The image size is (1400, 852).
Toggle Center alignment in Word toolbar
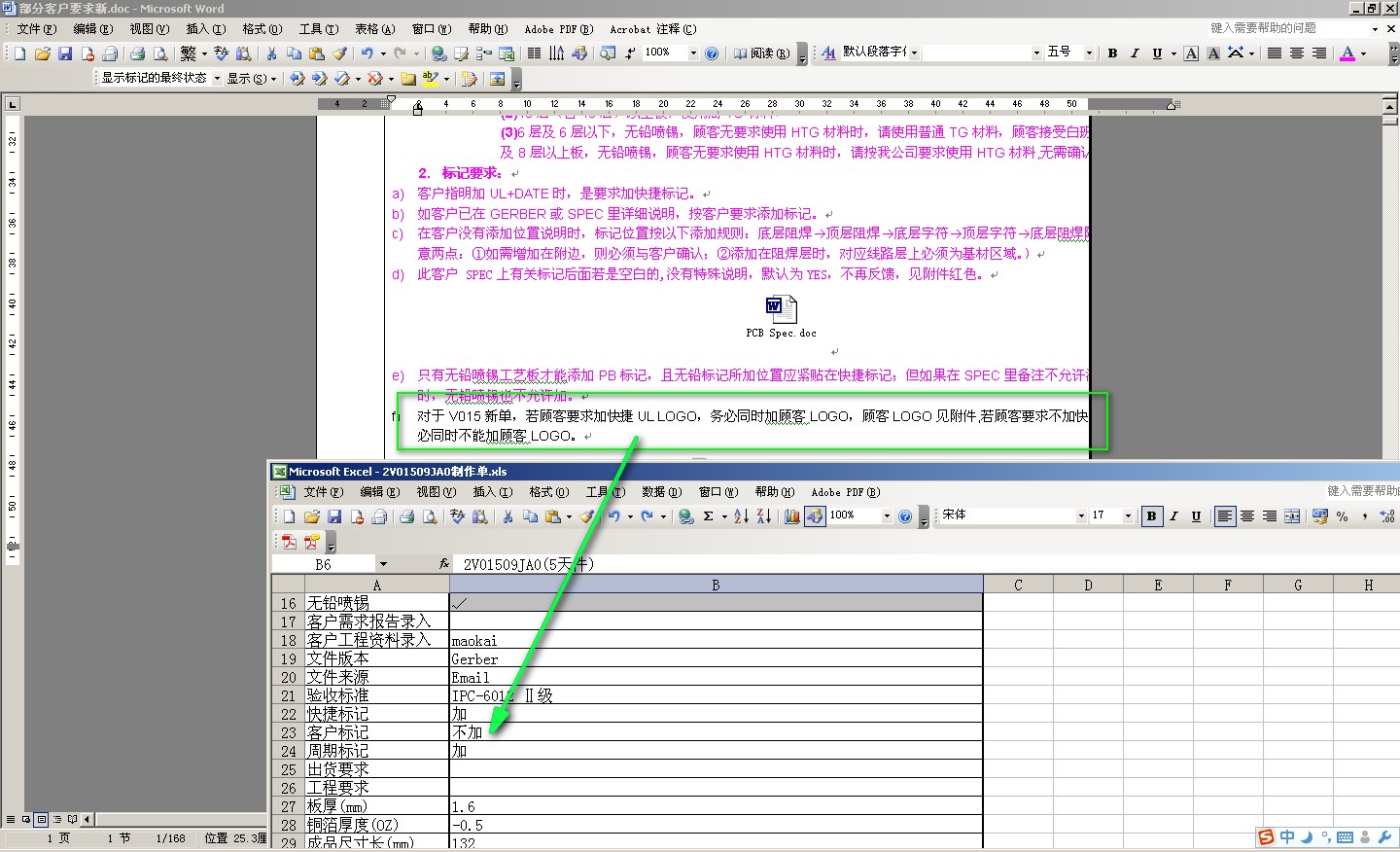pyautogui.click(x=1296, y=53)
